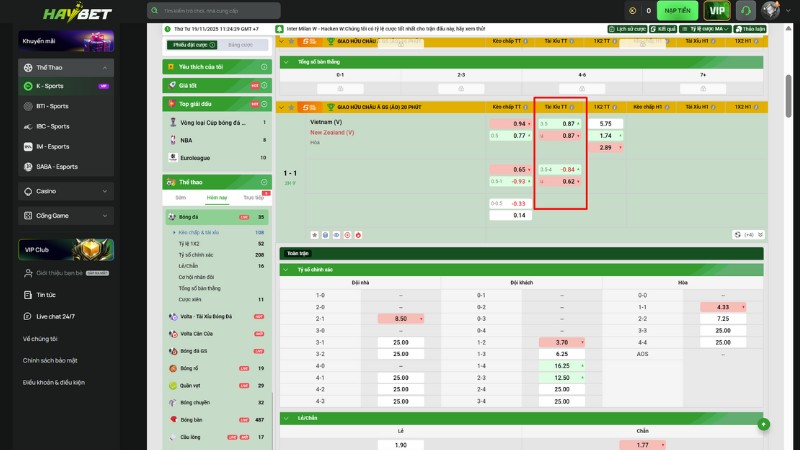Viewport: 800px width, 450px height.
Task: Toggle Phiếu đặt cược bet slip view
Action: point(189,45)
